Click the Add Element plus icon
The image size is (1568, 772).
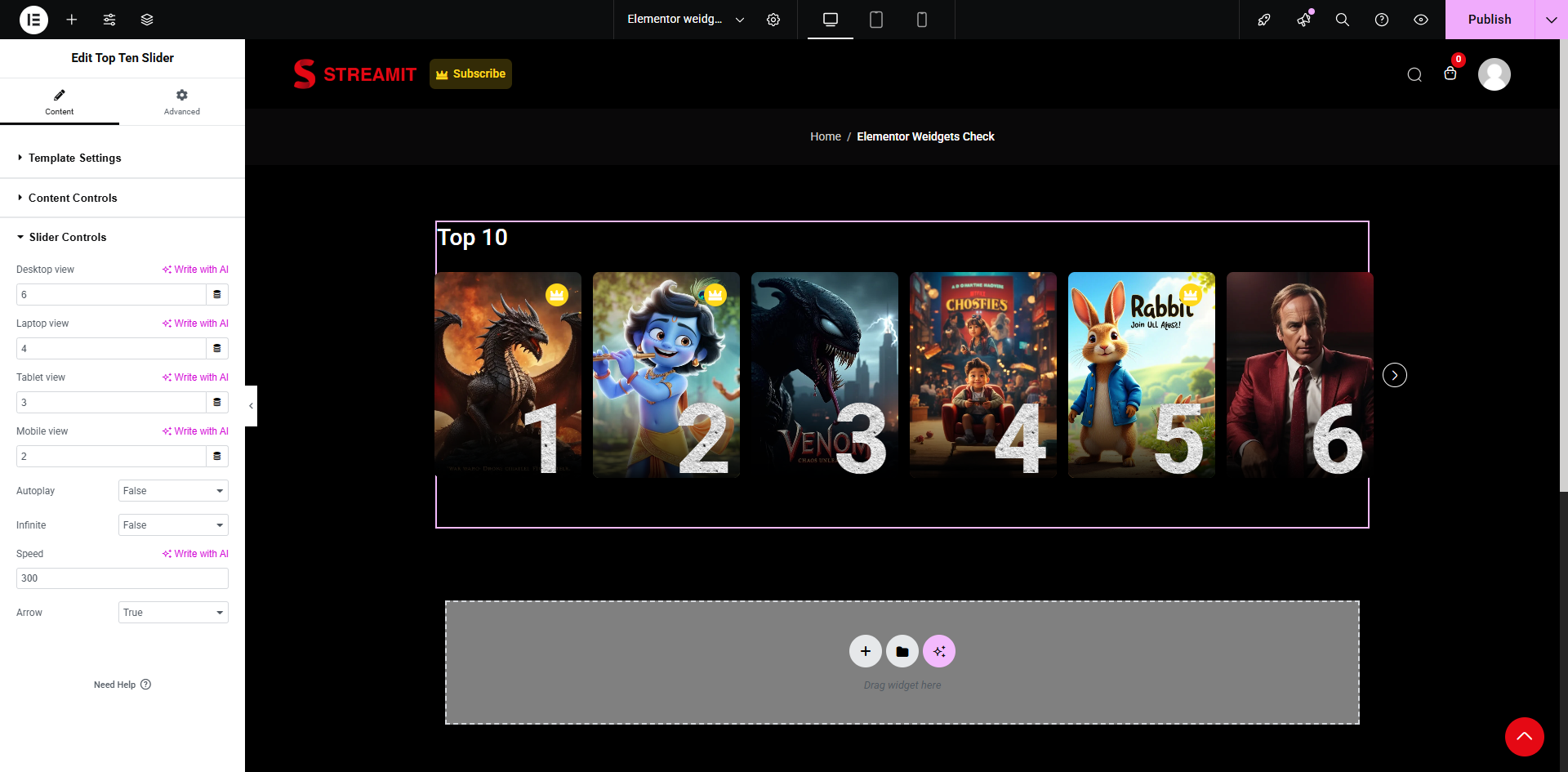[x=72, y=20]
